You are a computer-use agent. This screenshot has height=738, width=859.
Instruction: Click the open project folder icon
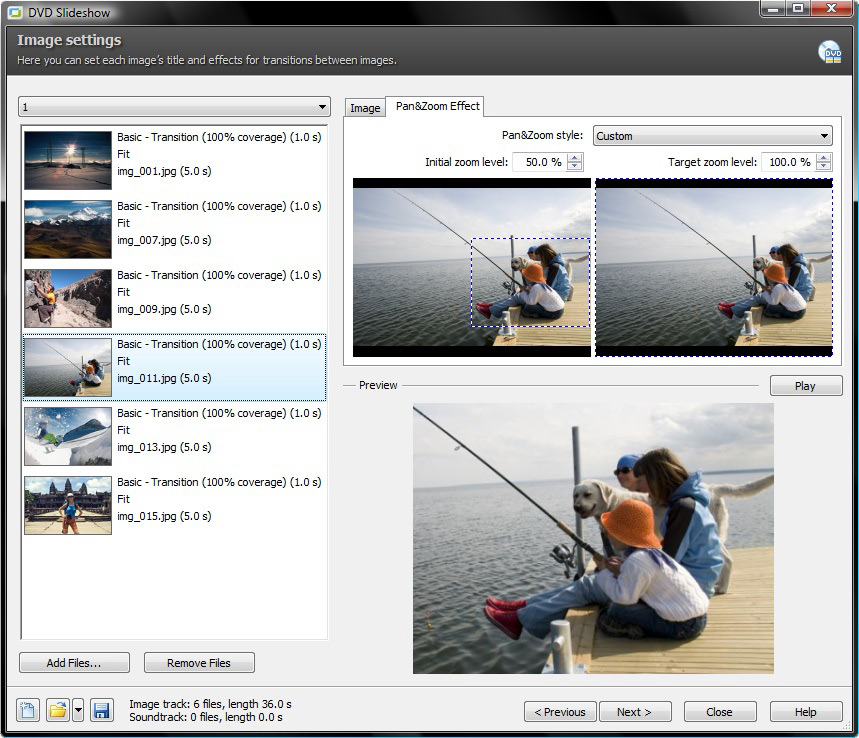pos(58,711)
